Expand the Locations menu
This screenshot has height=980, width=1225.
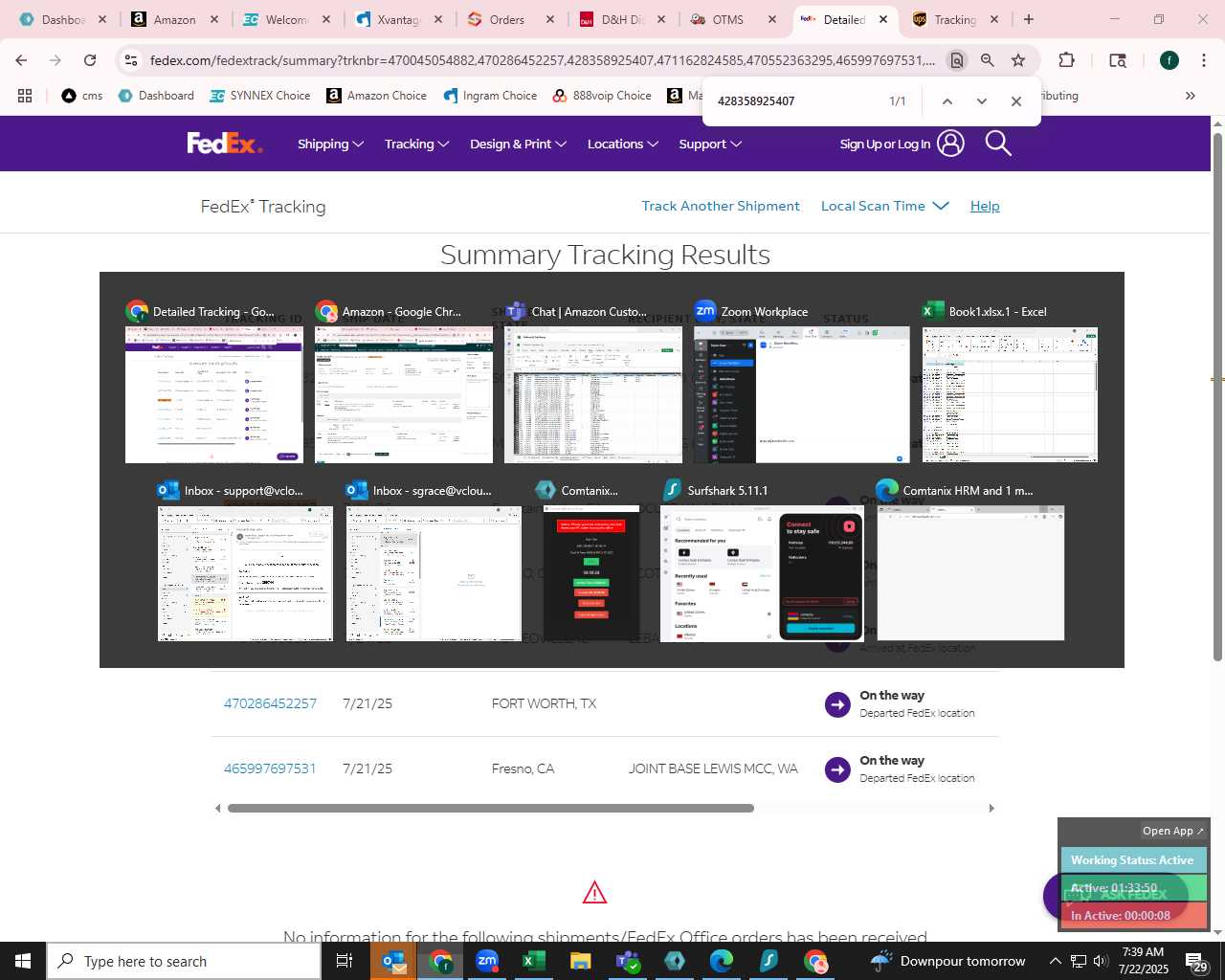tap(623, 144)
